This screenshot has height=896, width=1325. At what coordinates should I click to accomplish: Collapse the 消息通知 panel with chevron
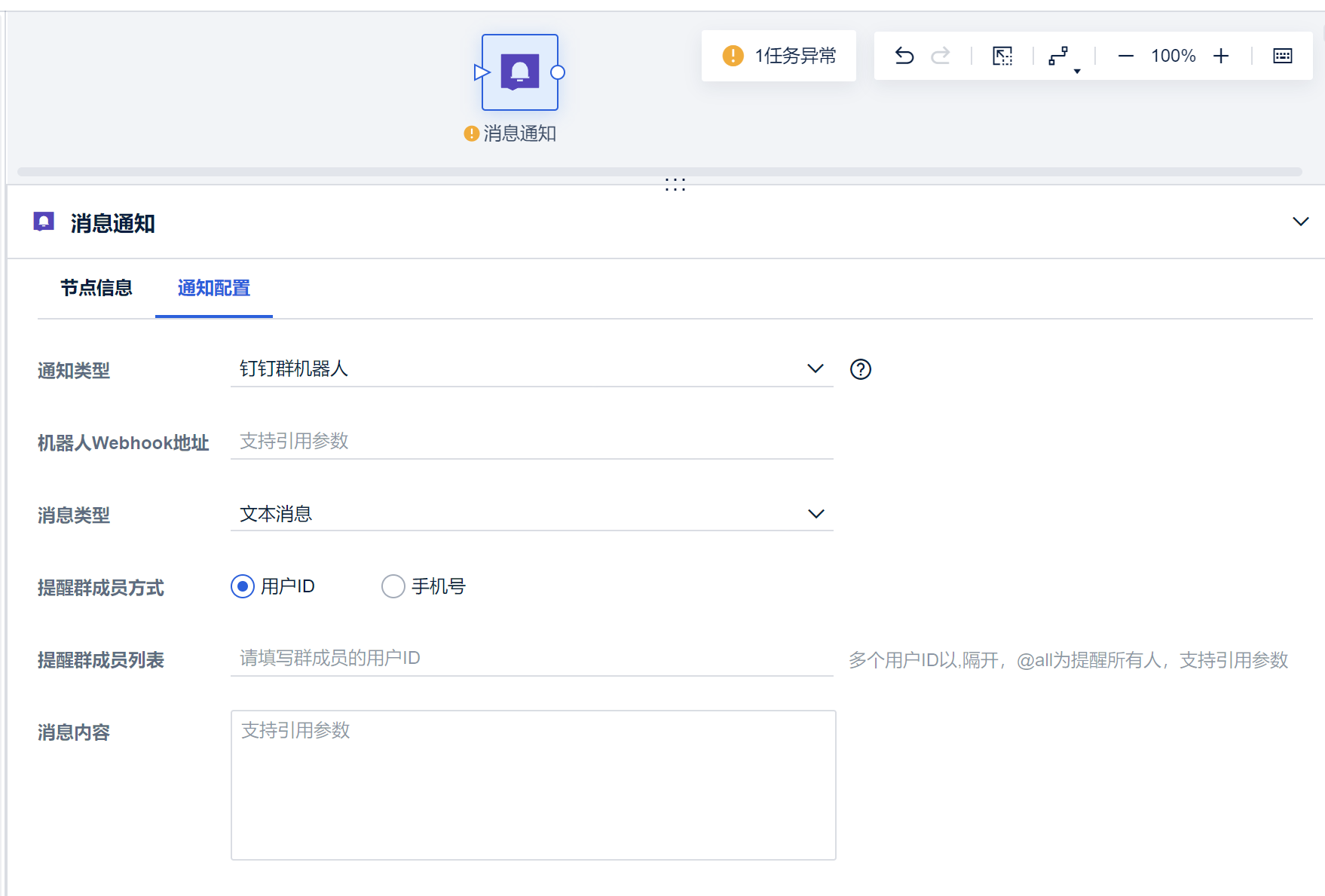click(1300, 222)
